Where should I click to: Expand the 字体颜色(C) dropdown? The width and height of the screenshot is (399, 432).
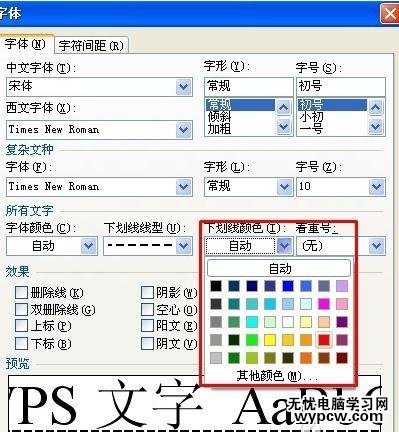point(89,246)
